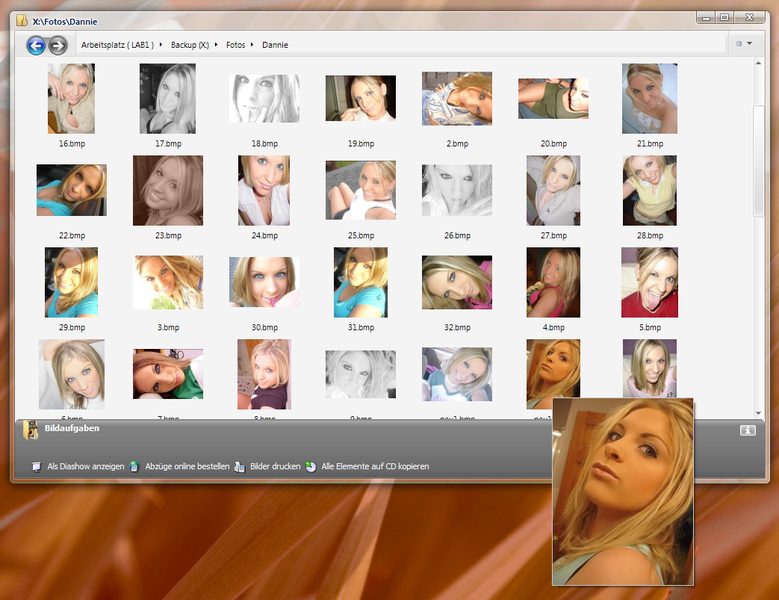The image size is (779, 600).
Task: Select the 26.bmp grayscale thumbnail
Action: coord(456,191)
